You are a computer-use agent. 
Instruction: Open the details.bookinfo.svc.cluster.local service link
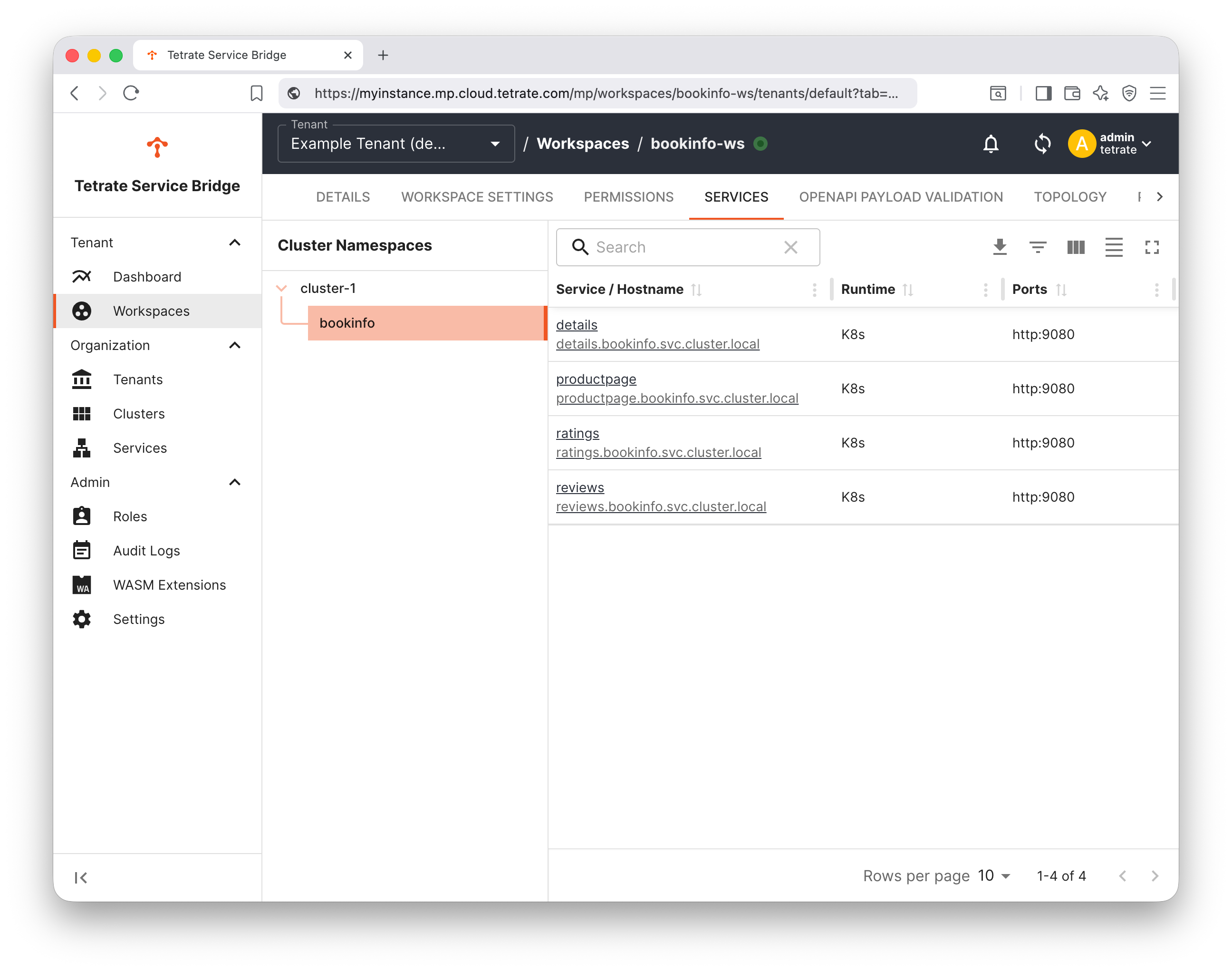[x=657, y=344]
